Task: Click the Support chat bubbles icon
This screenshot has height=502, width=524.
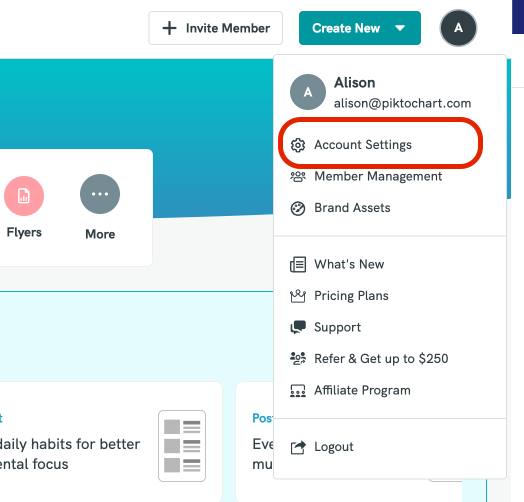Action: (297, 327)
